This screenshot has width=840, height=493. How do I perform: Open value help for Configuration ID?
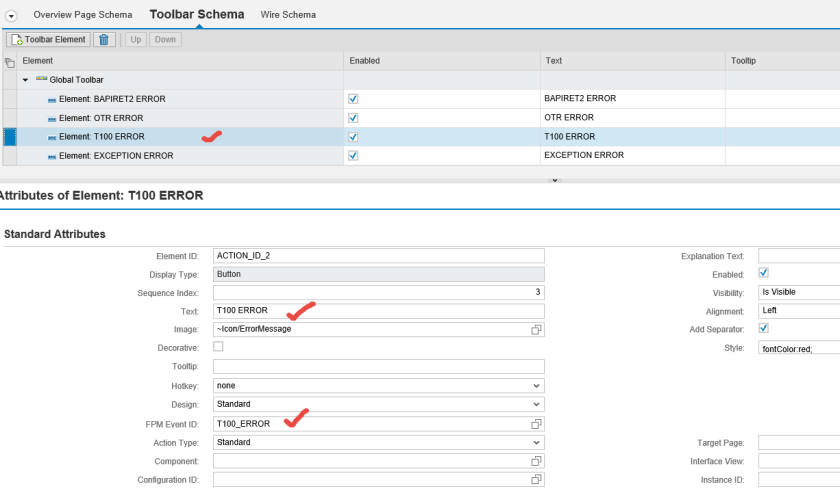tap(536, 480)
